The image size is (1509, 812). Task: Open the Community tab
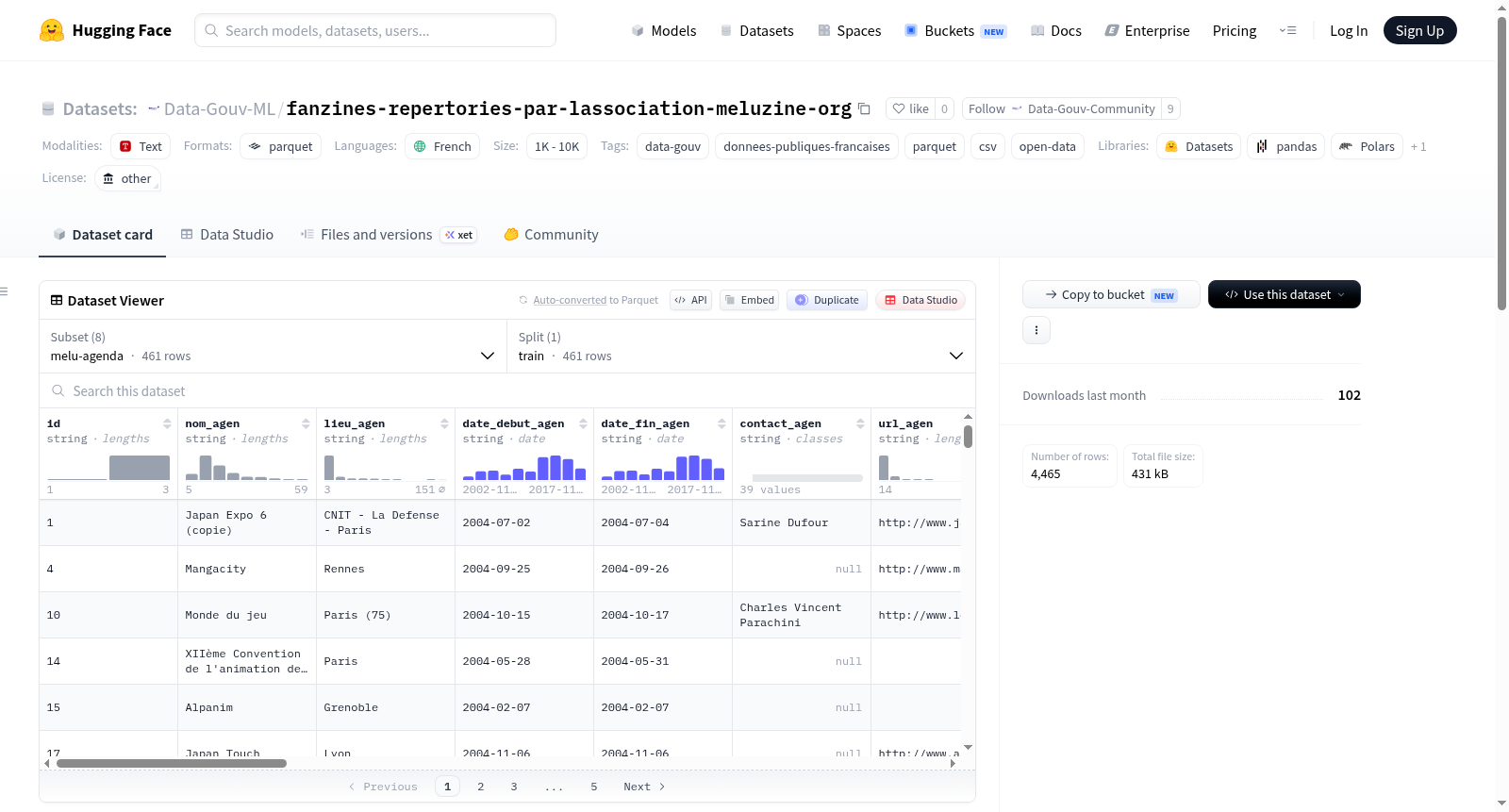[551, 235]
